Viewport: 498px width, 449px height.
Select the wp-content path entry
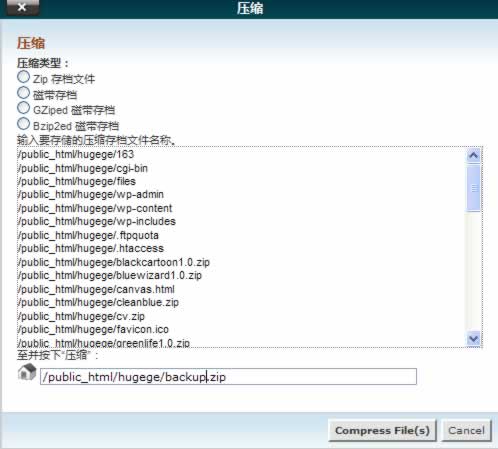pyautogui.click(x=95, y=208)
